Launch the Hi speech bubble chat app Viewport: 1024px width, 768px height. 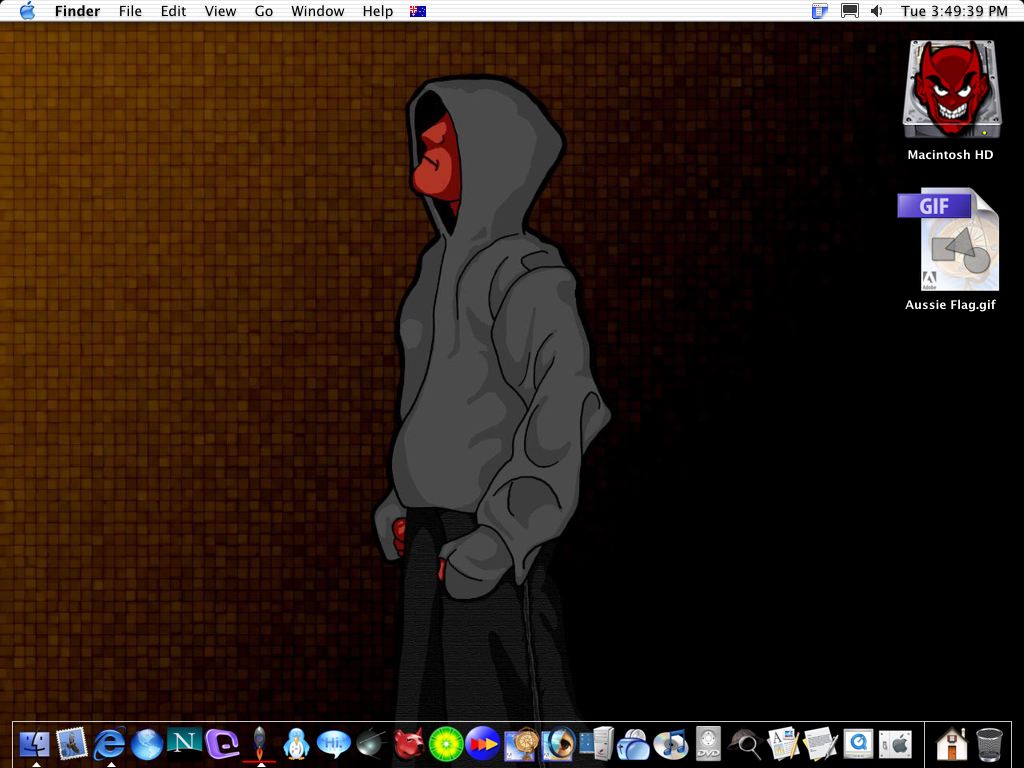[x=334, y=744]
